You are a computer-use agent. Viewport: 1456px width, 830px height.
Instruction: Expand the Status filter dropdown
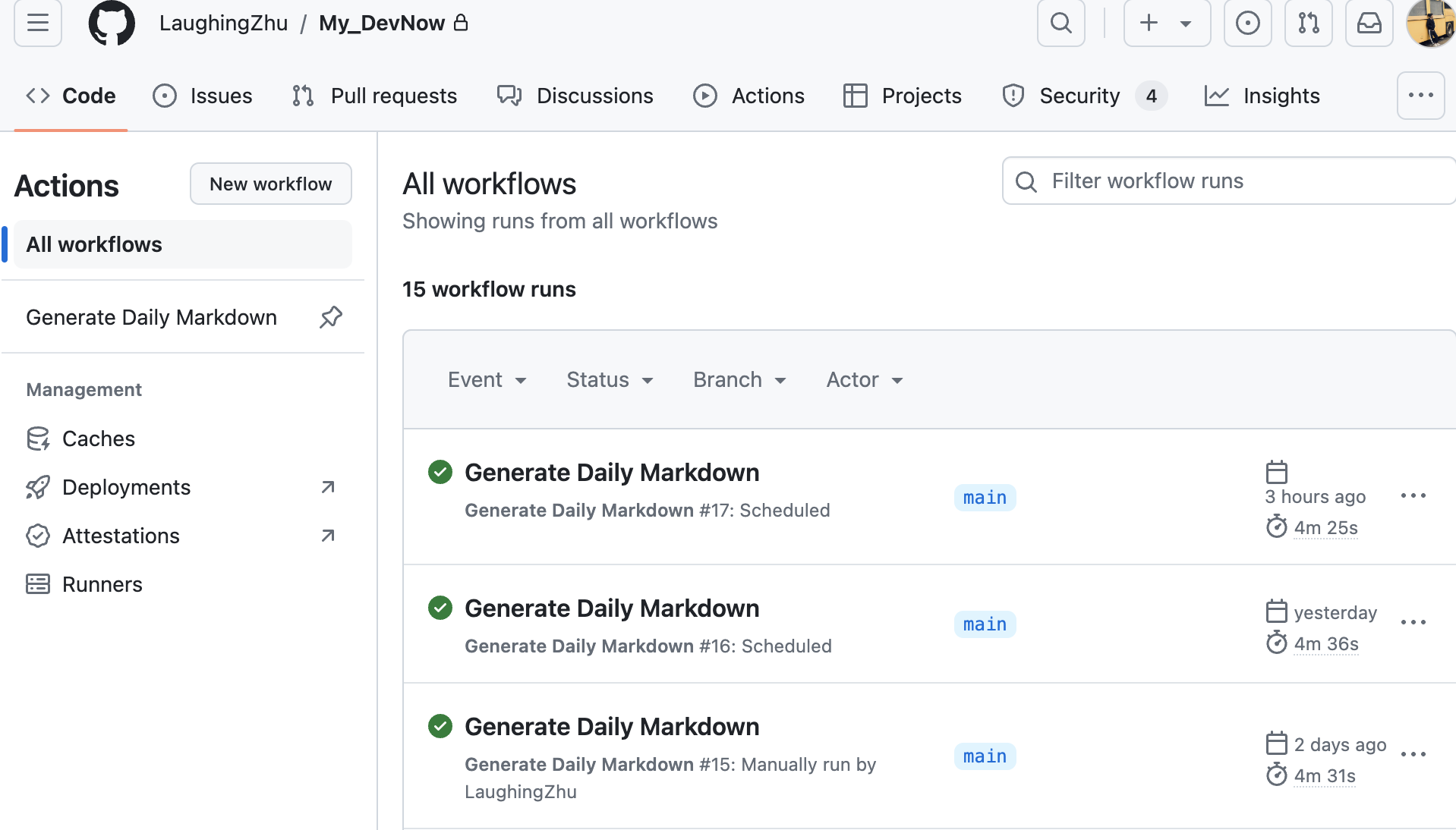[x=610, y=380]
